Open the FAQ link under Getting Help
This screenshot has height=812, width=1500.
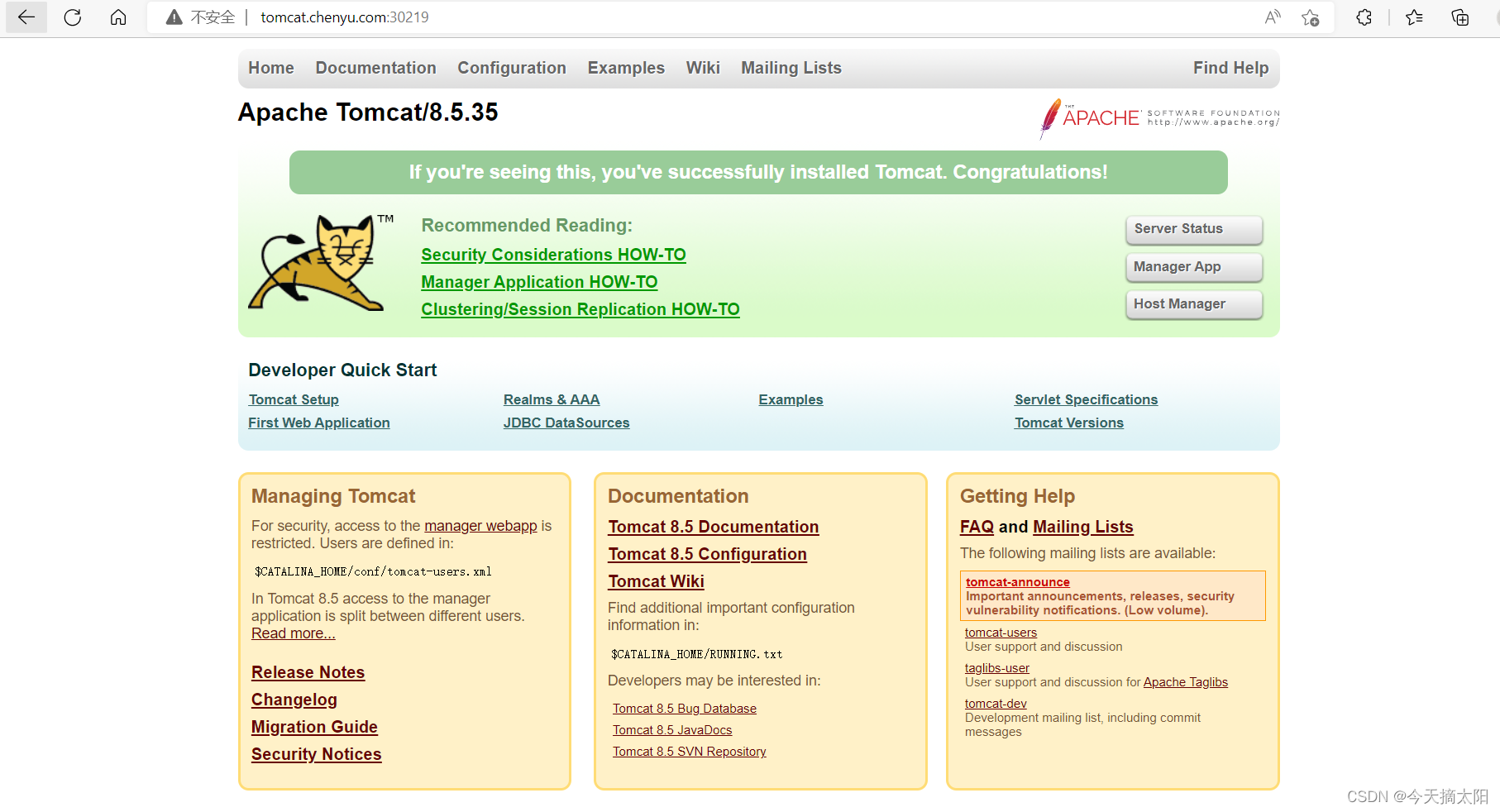(977, 527)
